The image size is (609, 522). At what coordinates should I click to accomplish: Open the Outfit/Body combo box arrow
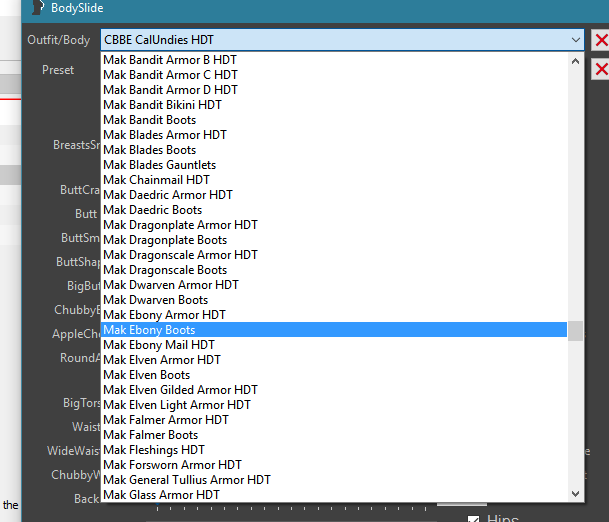tap(575, 40)
